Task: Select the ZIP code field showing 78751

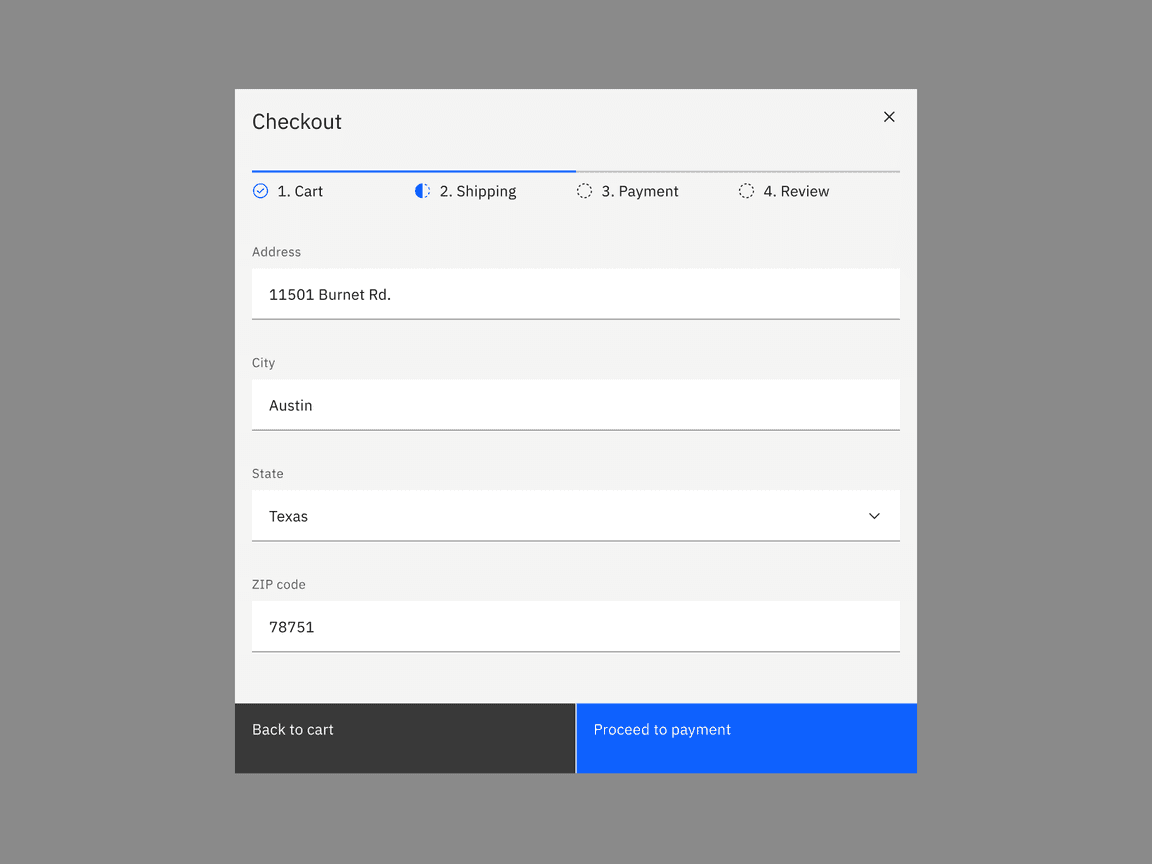Action: pos(575,627)
